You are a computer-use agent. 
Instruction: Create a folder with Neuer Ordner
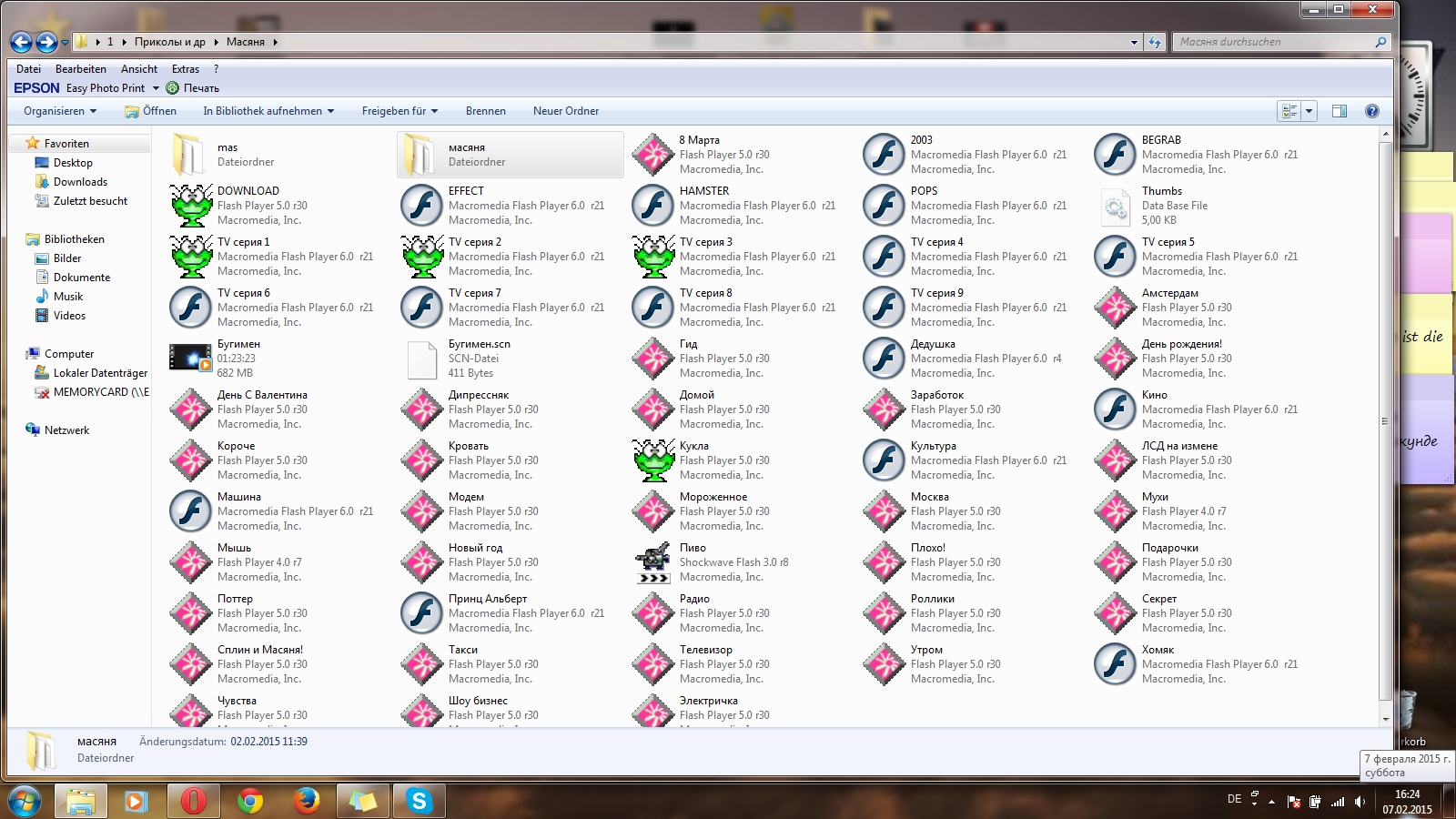(566, 111)
